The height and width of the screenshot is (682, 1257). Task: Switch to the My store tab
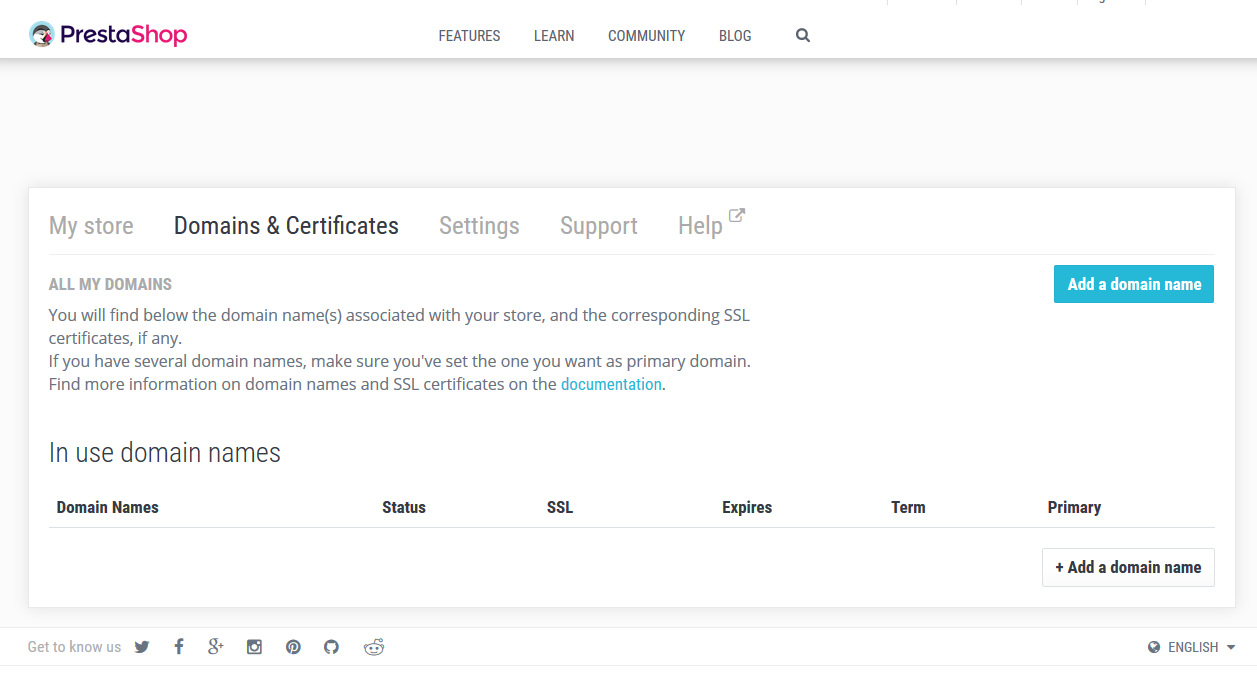click(x=91, y=226)
